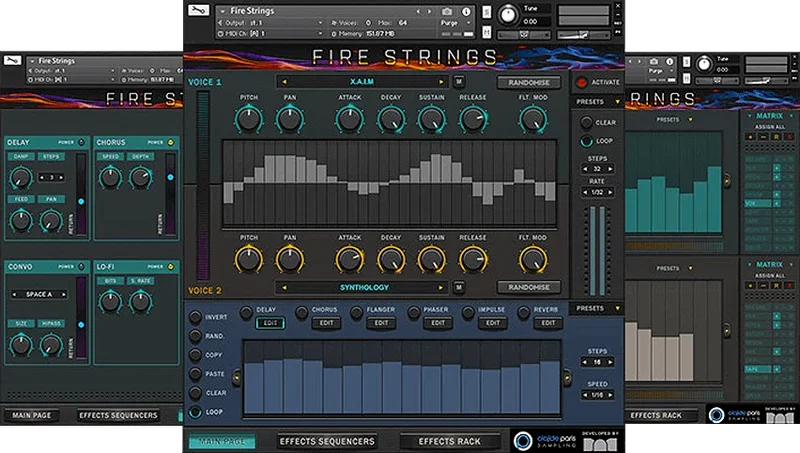Select next Voice 2 sample with right arrow
The width and height of the screenshot is (800, 453).
click(441, 288)
